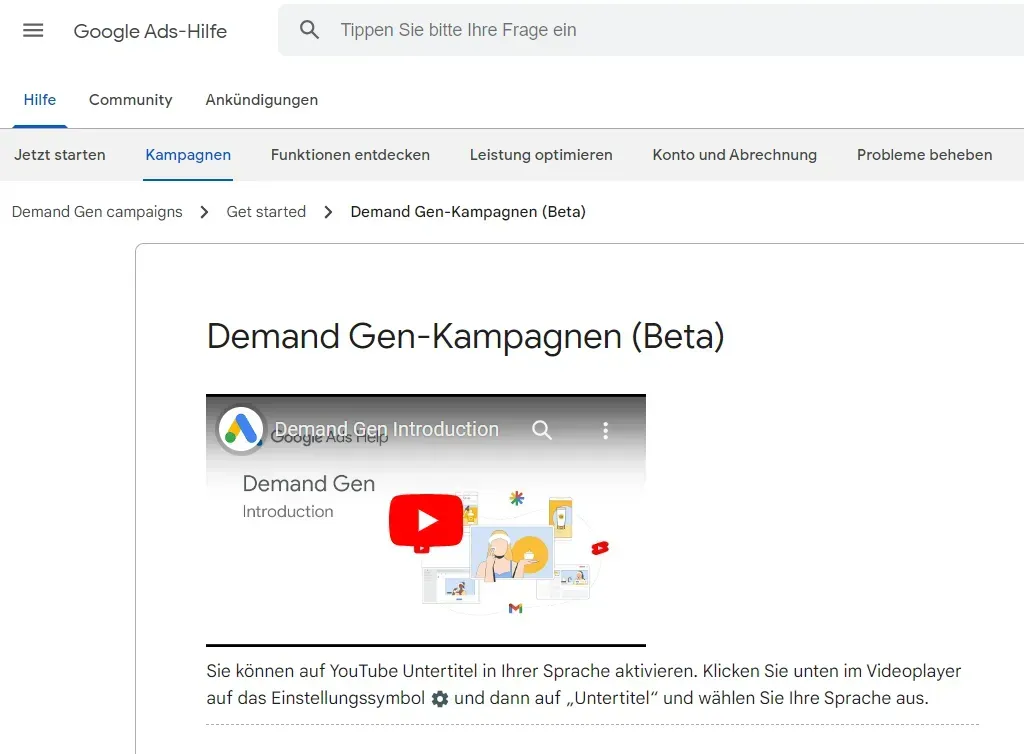Select the Kampagnen menu item
1024x754 pixels.
pyautogui.click(x=188, y=155)
